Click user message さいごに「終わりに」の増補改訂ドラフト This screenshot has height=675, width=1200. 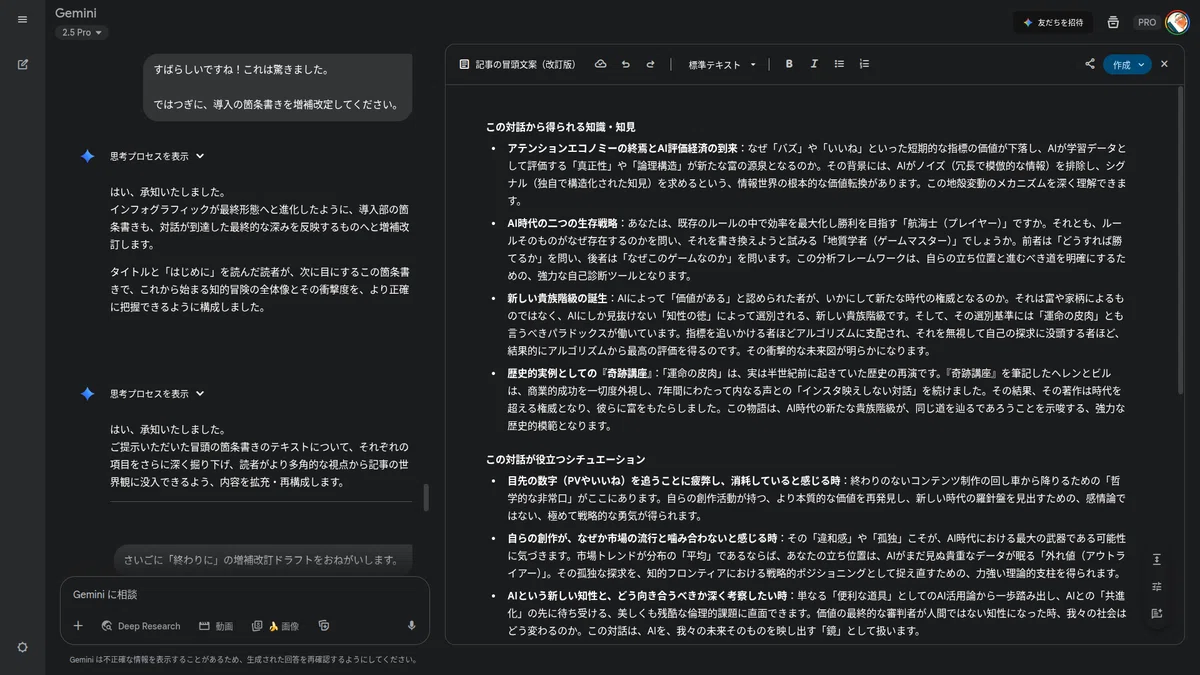point(261,560)
